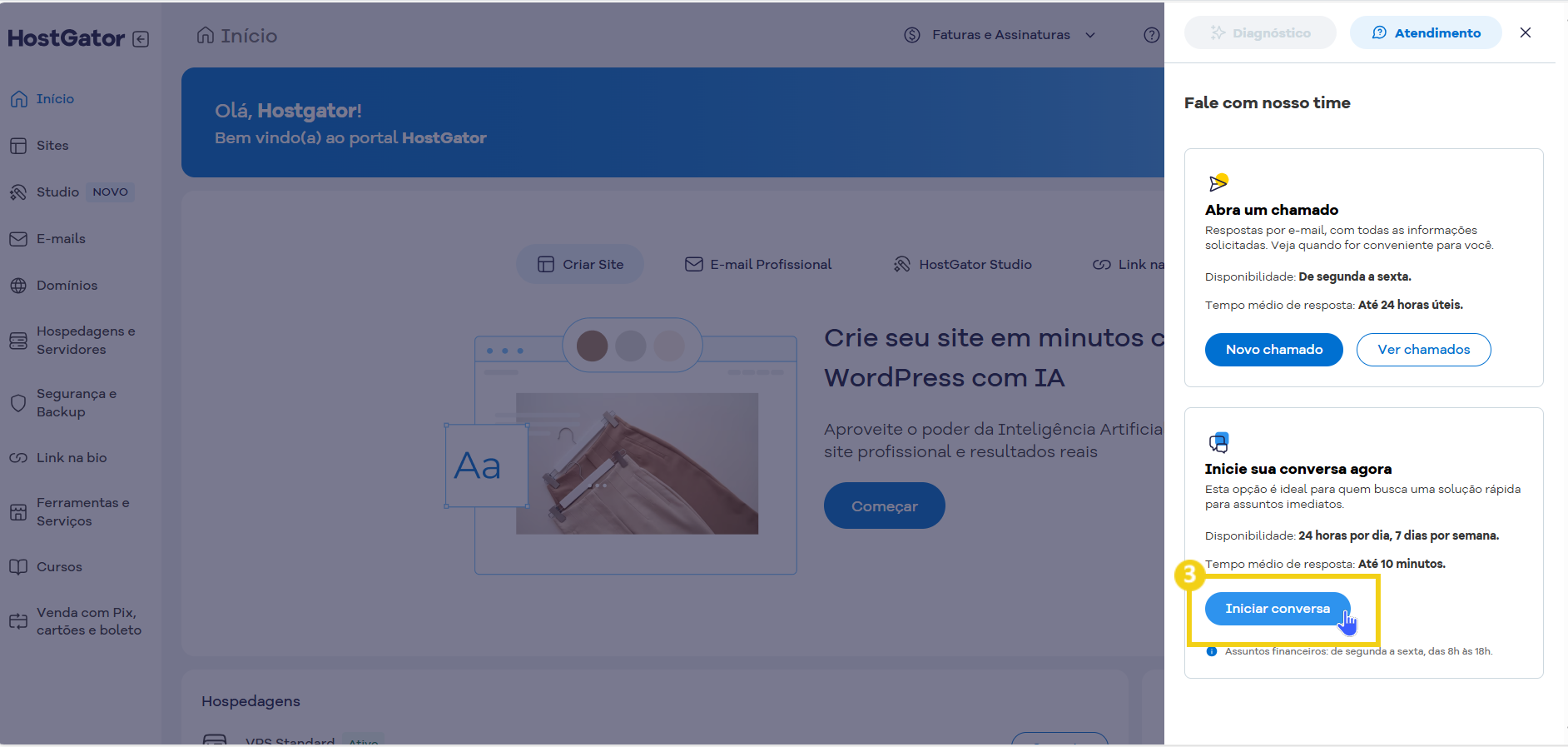Click the 'Abra um chamado' title
This screenshot has height=747, width=1568.
coord(1272,210)
